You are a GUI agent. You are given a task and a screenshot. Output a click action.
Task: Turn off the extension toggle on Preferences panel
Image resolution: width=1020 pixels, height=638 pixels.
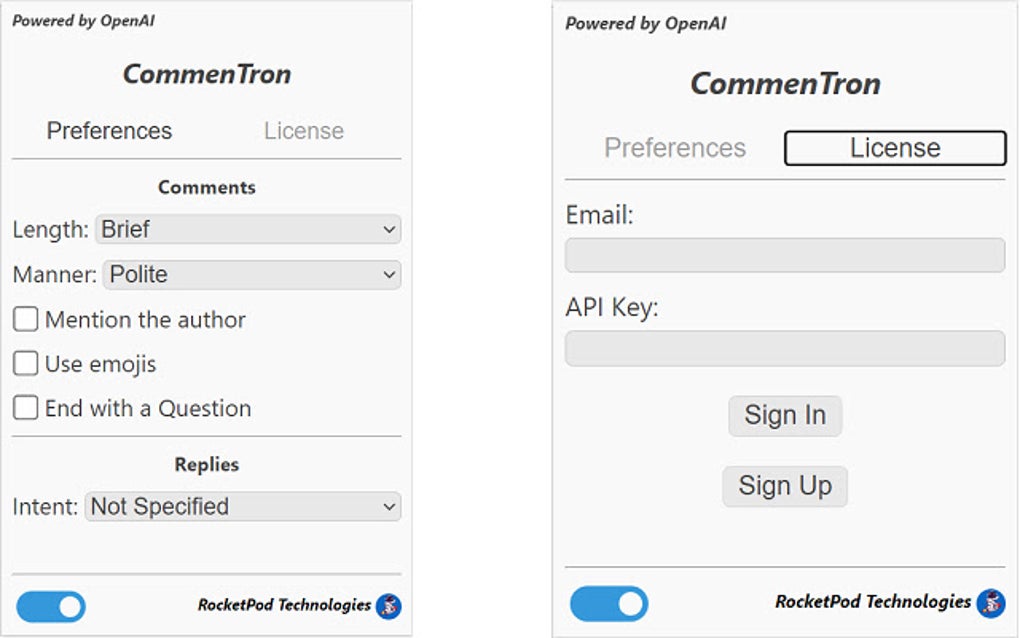point(50,606)
